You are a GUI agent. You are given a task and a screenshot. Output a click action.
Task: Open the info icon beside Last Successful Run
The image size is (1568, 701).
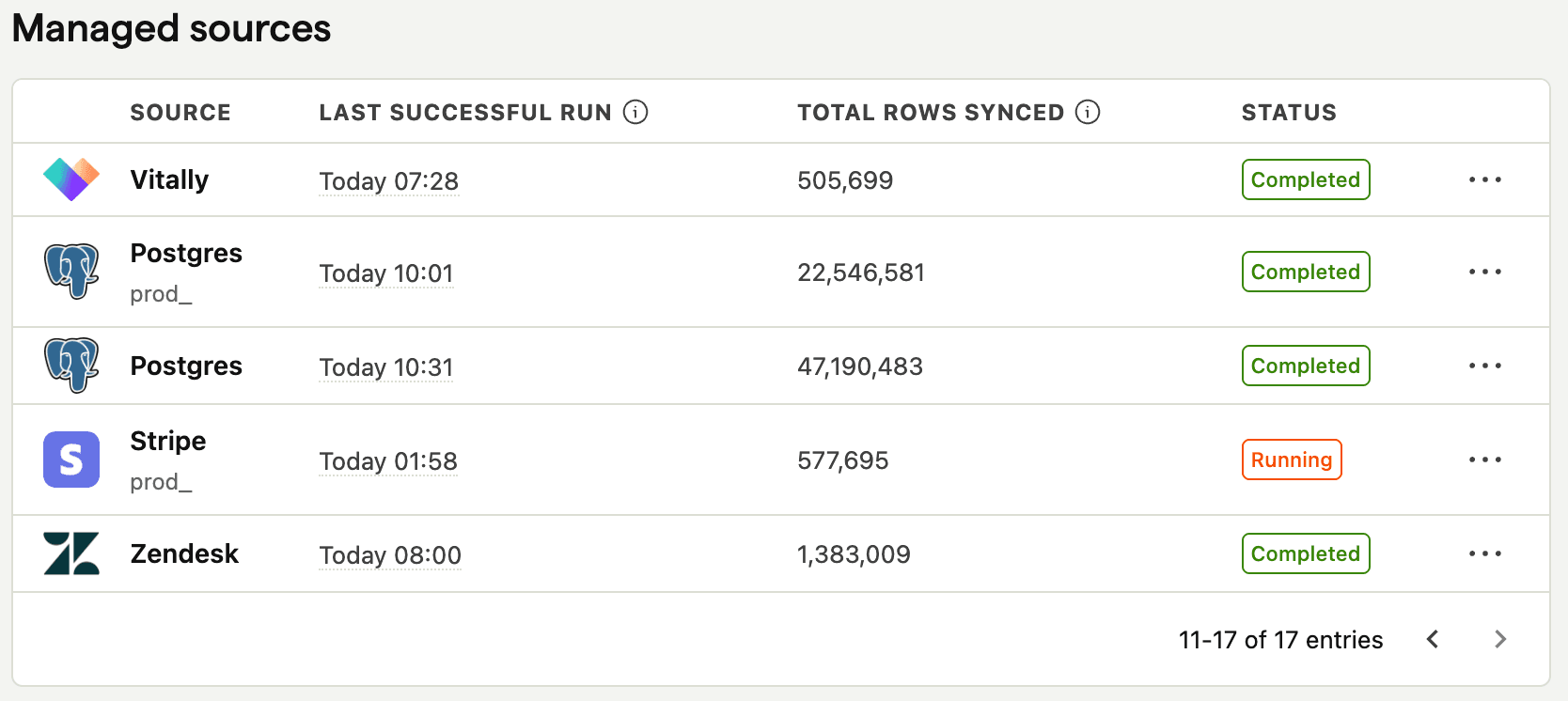point(635,112)
